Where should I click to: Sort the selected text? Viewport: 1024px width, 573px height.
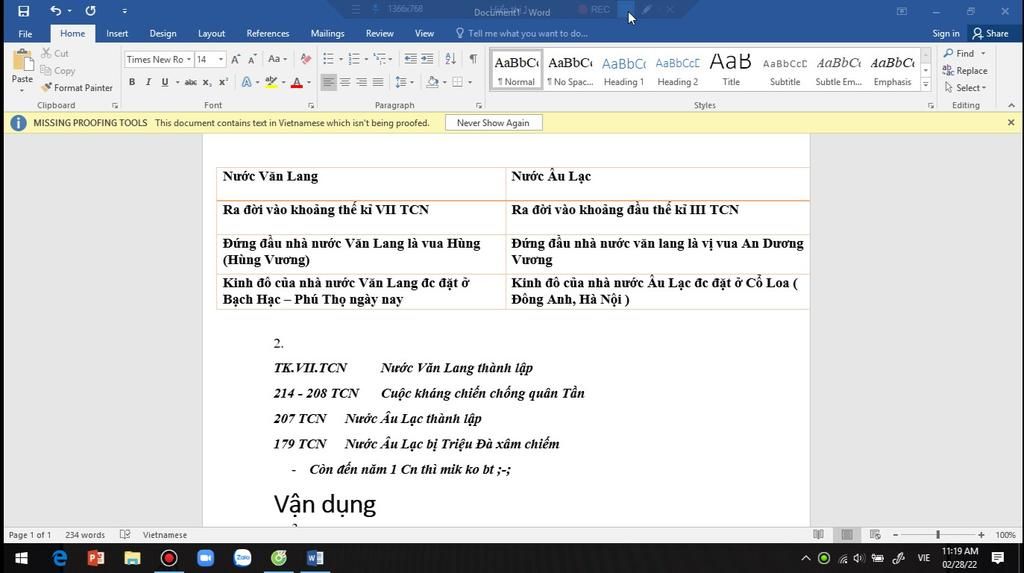click(451, 59)
